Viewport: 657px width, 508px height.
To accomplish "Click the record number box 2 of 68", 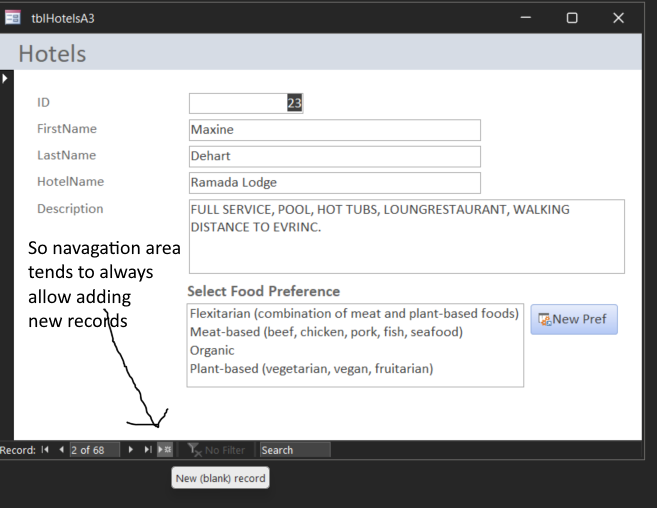I will pyautogui.click(x=95, y=450).
